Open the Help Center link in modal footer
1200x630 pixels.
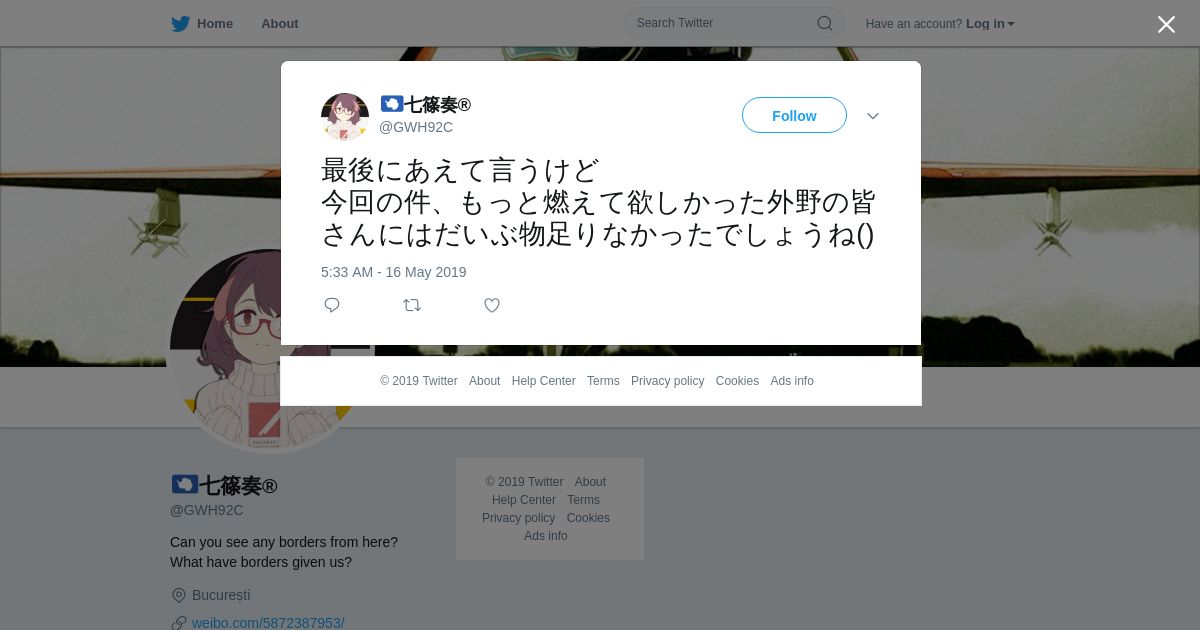(x=543, y=381)
